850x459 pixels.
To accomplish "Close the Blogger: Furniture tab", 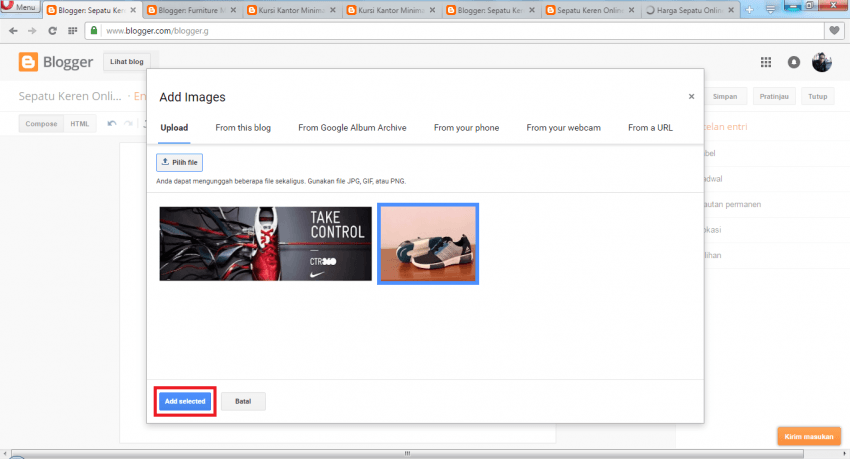I will [233, 10].
